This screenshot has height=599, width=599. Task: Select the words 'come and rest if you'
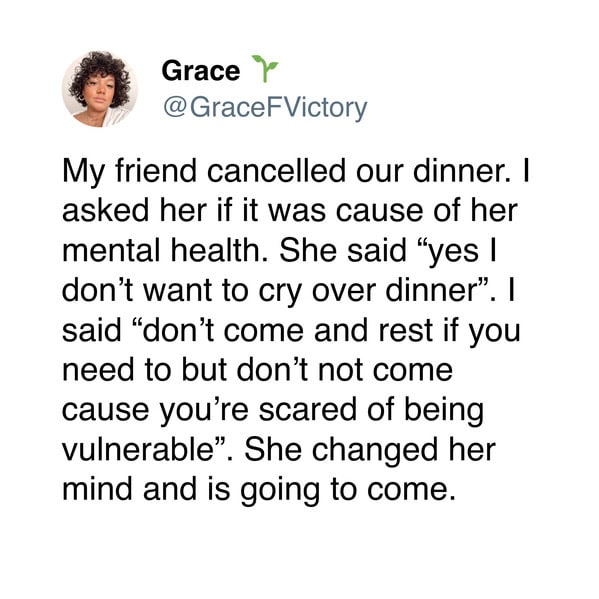point(372,331)
